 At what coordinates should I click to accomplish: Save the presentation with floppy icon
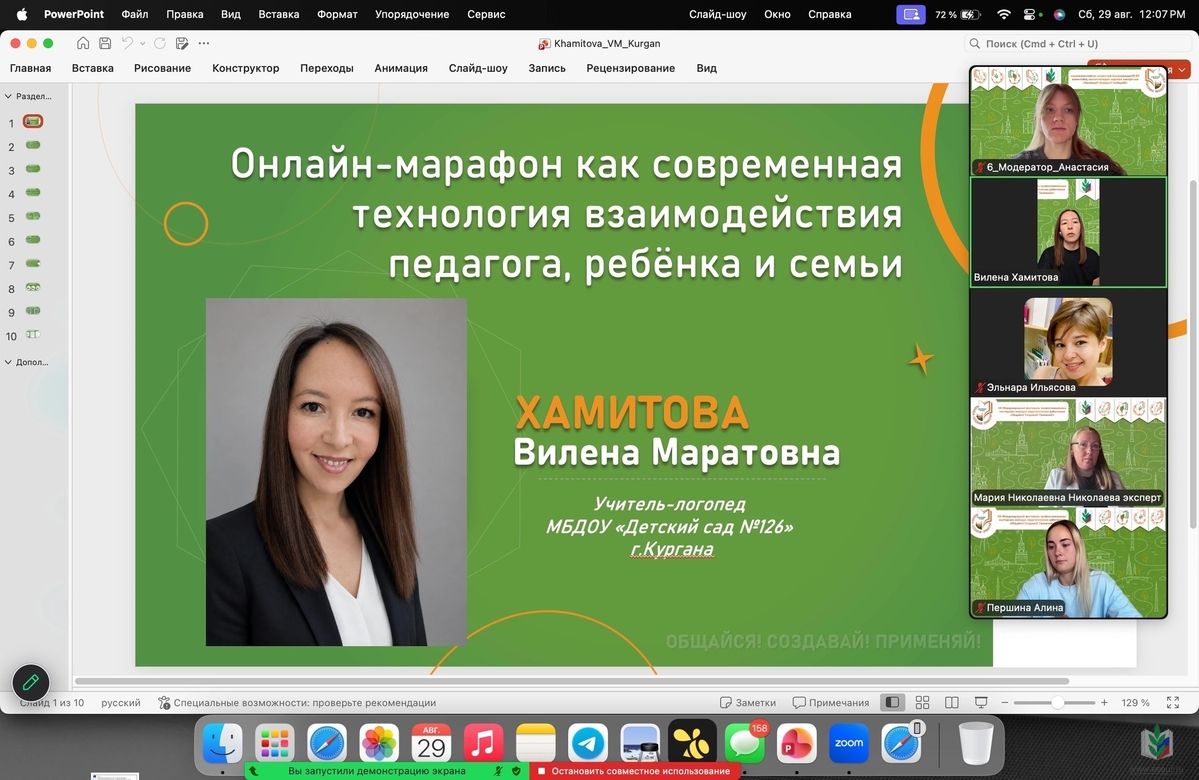coord(105,44)
